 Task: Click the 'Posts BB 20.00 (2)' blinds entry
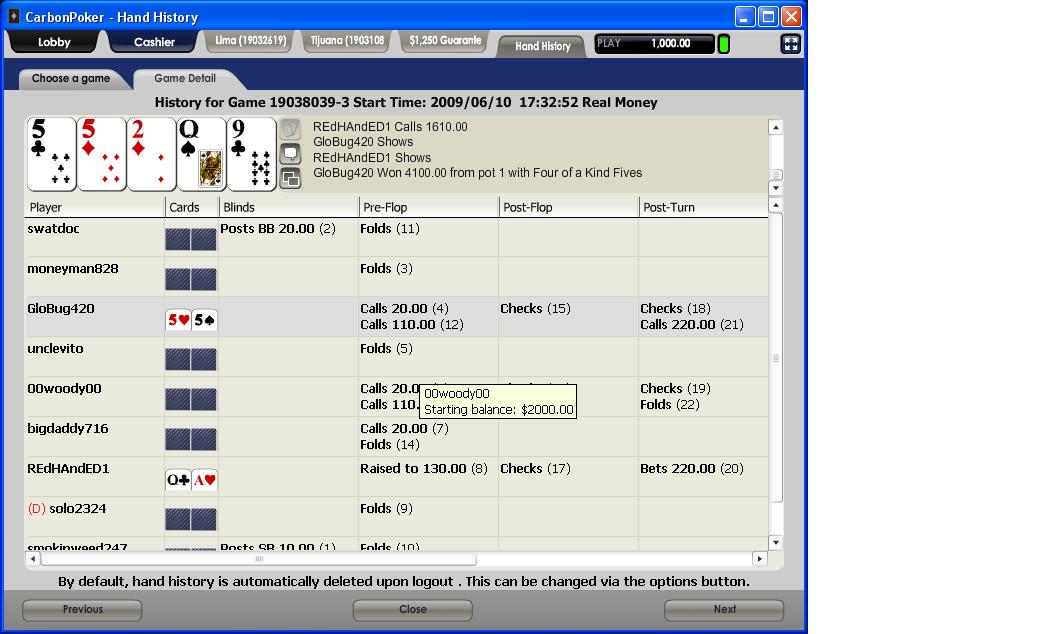click(x=278, y=228)
